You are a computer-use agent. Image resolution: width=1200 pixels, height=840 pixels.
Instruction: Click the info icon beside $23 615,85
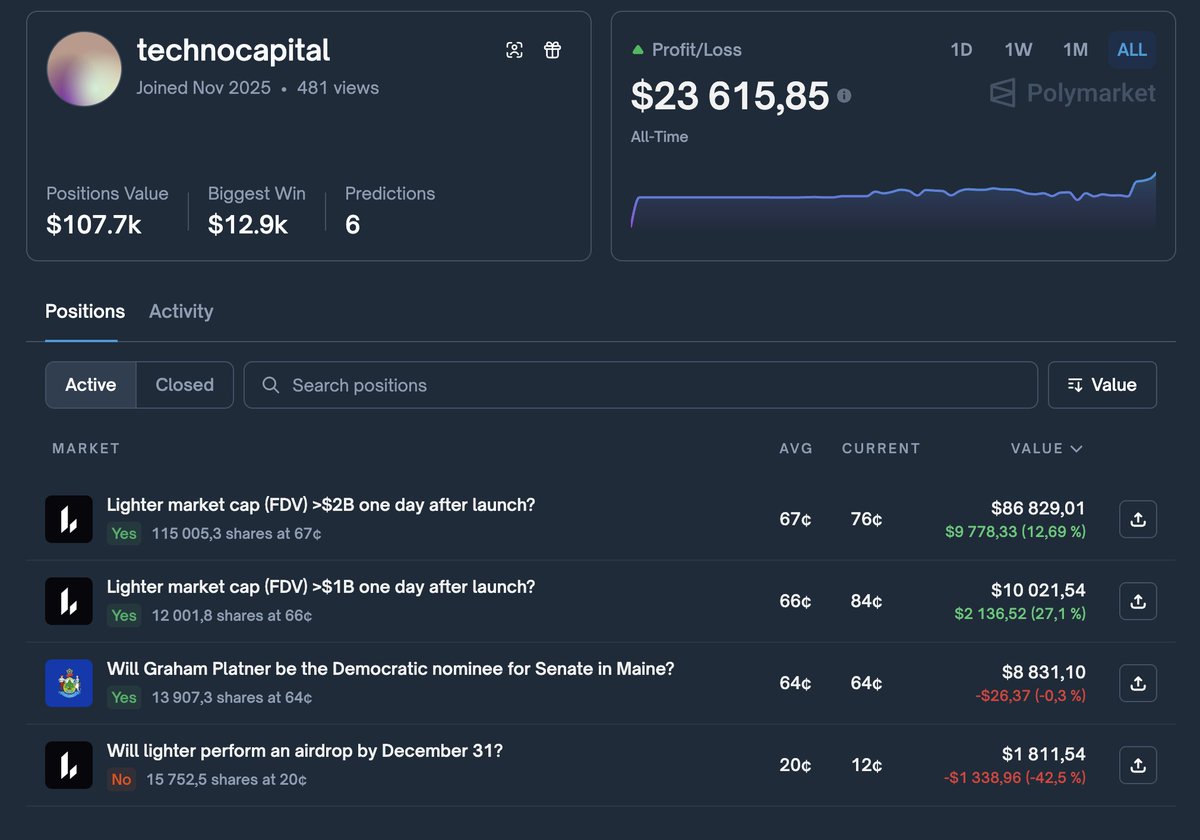(x=844, y=96)
